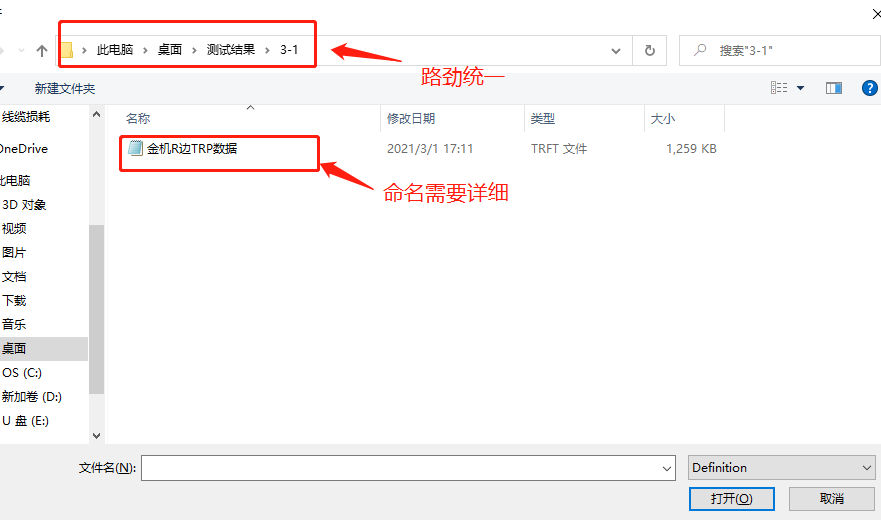The width and height of the screenshot is (881, 520).
Task: Sort by the 修改日期 column header
Action: (x=411, y=119)
